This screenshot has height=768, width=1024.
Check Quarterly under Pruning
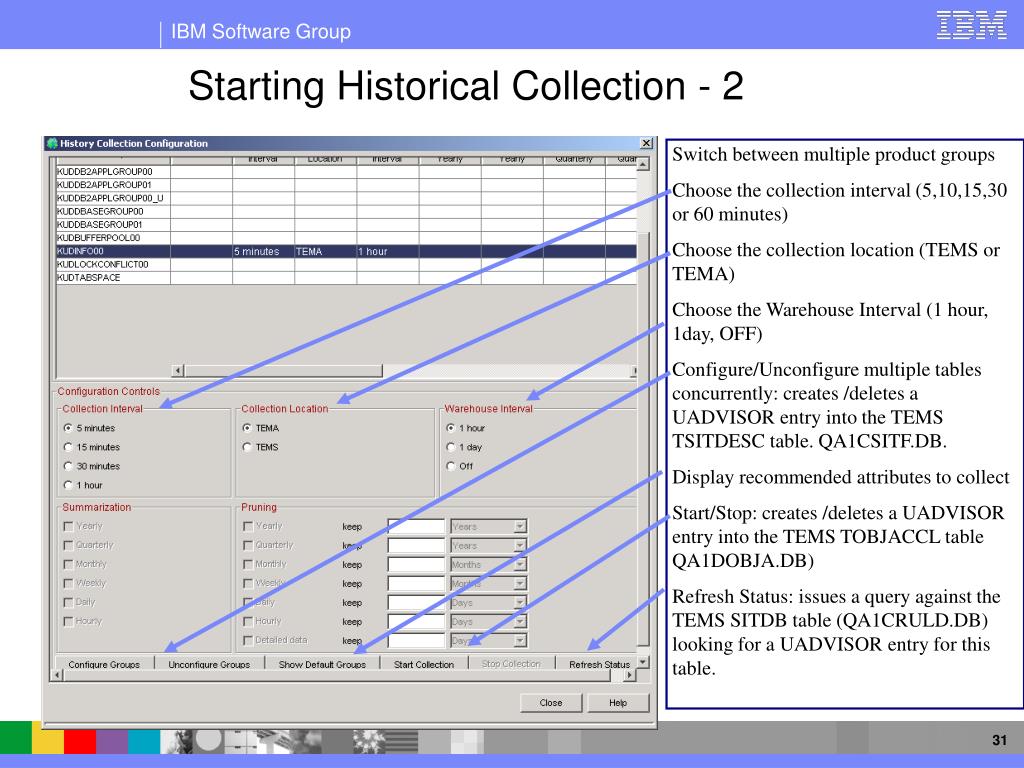(x=248, y=545)
